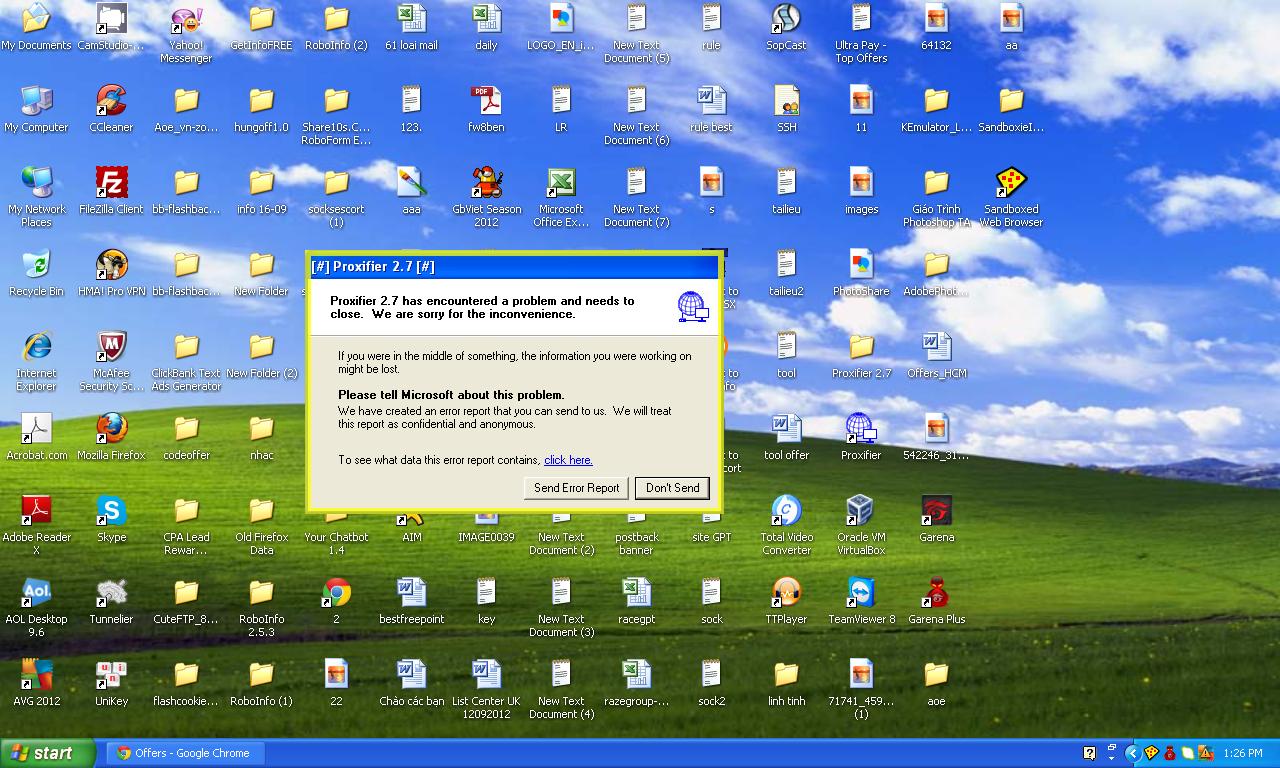The height and width of the screenshot is (768, 1280).
Task: Select the Giáo Trình Photoshop TA folder
Action: click(x=936, y=197)
